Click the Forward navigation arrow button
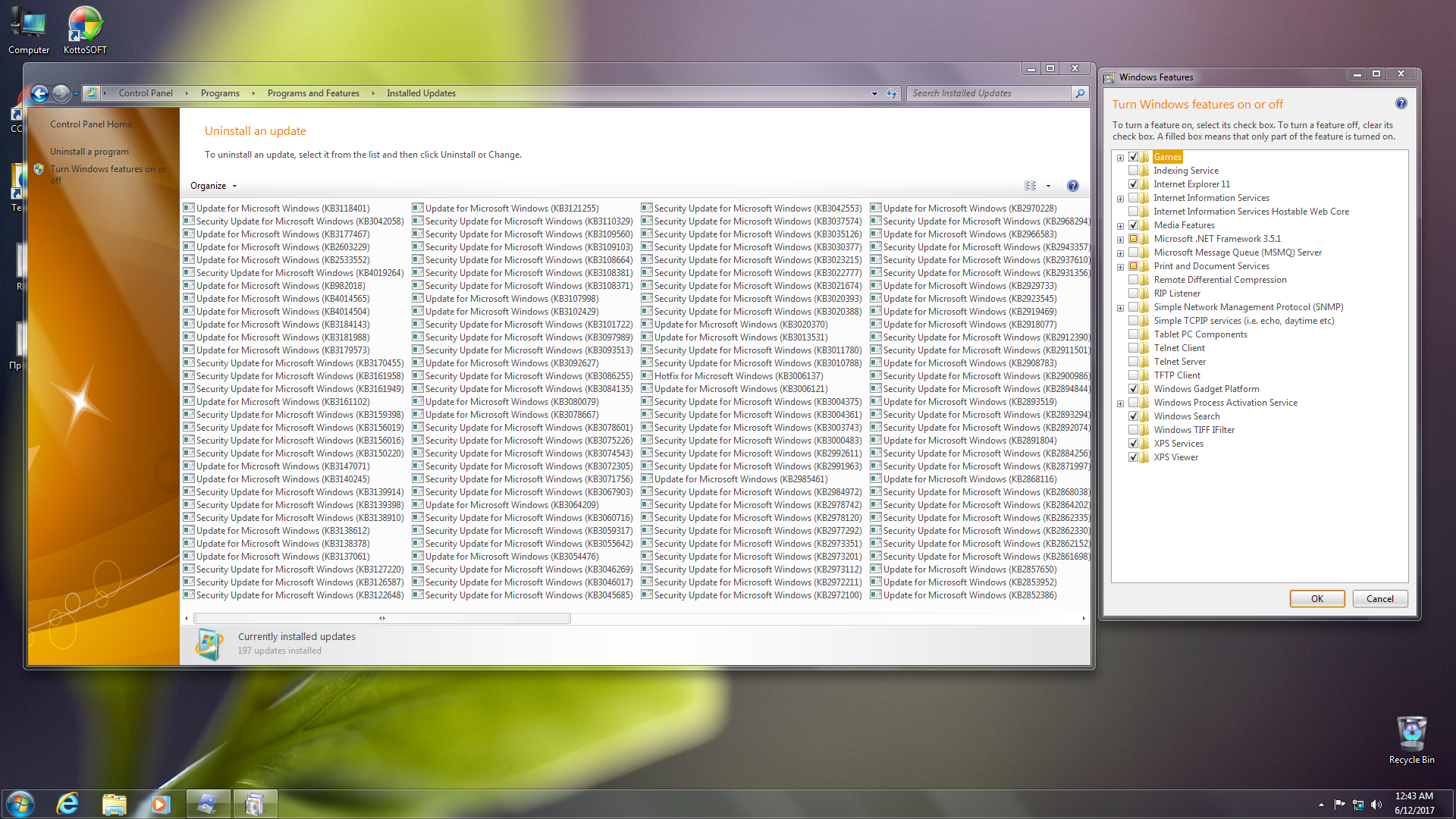Image resolution: width=1456 pixels, height=819 pixels. click(x=61, y=93)
